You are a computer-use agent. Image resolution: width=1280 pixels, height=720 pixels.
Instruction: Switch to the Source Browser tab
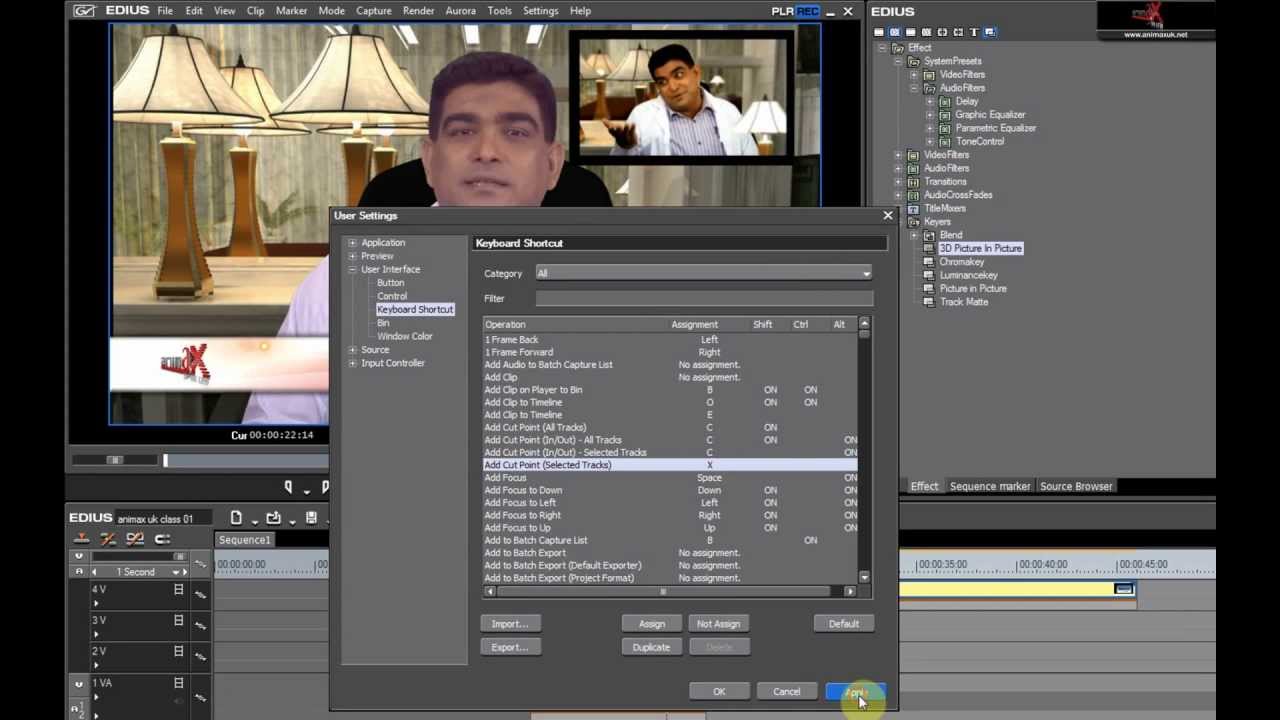point(1076,486)
